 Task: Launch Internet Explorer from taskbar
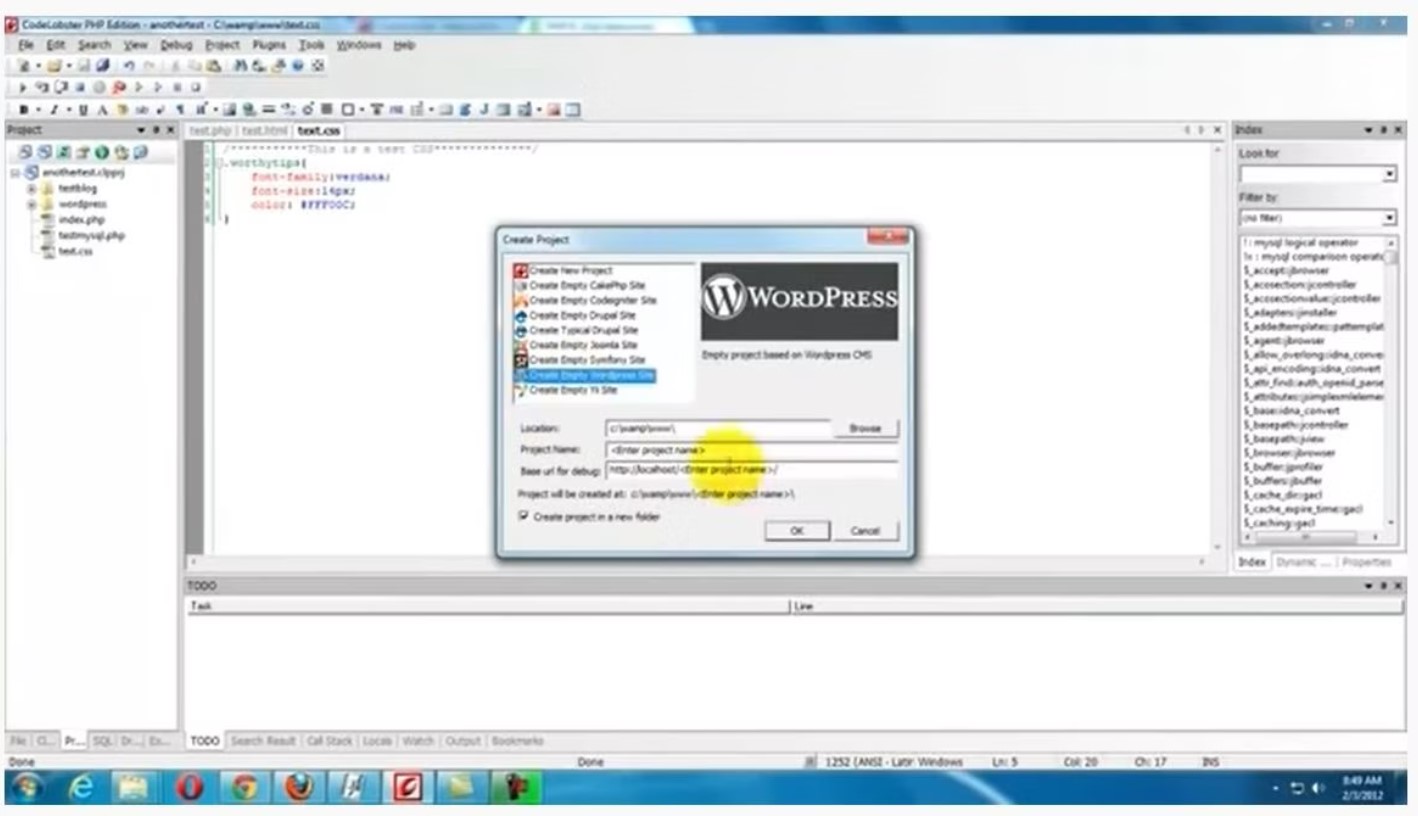(81, 788)
